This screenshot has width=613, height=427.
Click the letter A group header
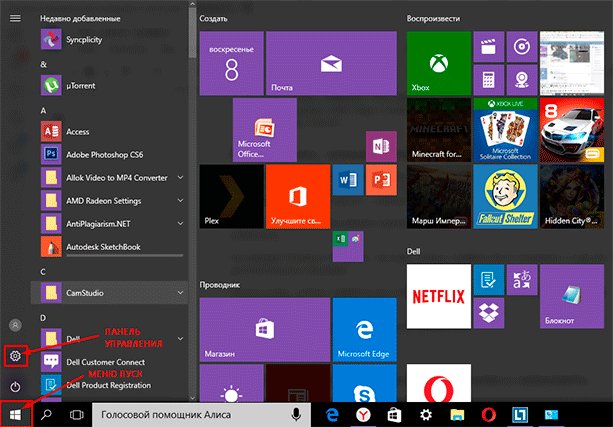coord(43,110)
